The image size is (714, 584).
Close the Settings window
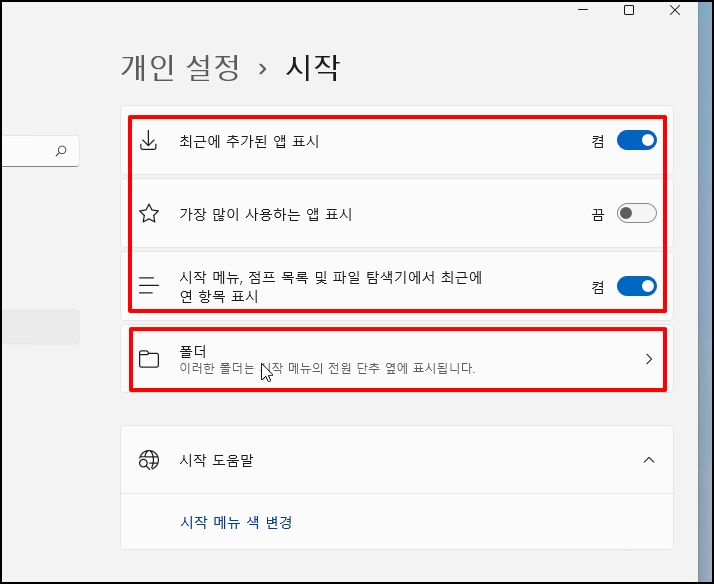[x=675, y=10]
